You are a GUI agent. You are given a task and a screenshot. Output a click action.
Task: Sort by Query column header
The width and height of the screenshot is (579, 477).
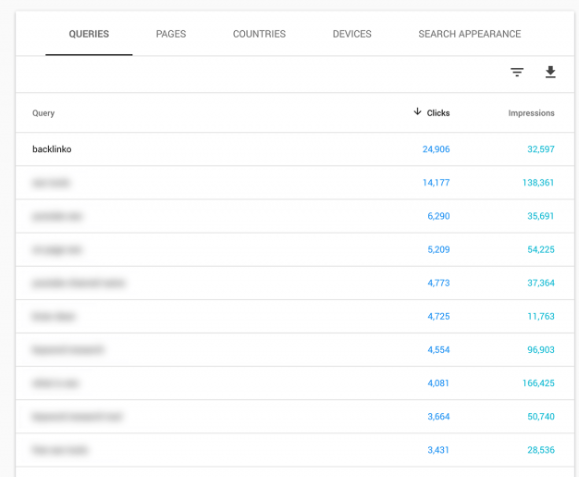click(43, 113)
